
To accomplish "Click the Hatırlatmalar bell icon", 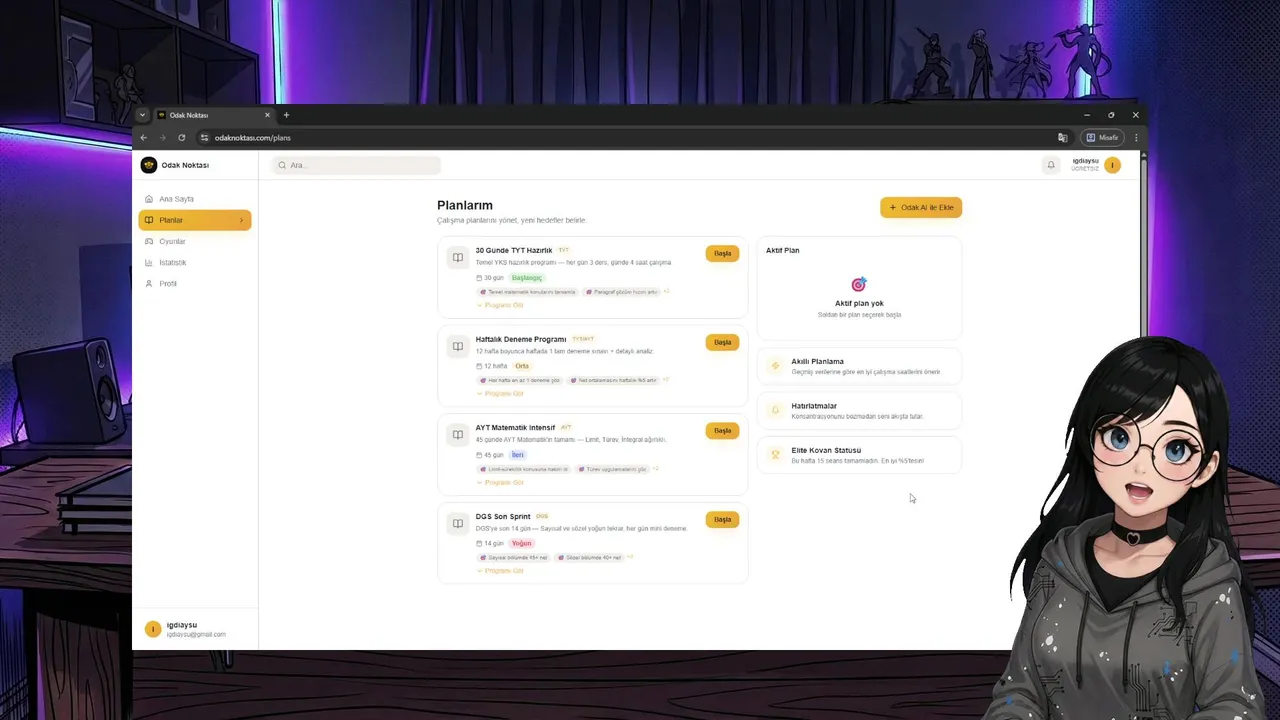I will (775, 410).
